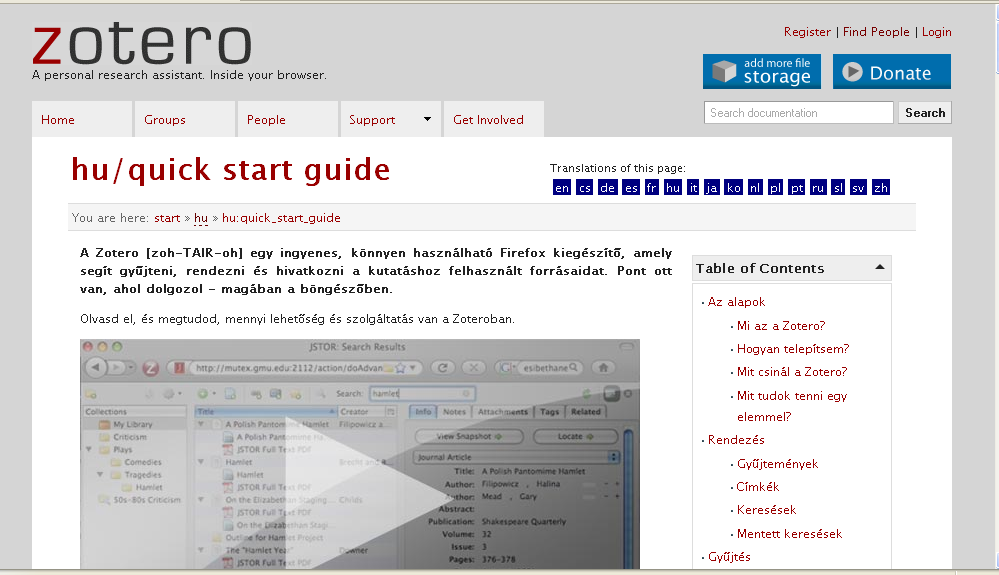Switch to the cs translation

point(584,187)
